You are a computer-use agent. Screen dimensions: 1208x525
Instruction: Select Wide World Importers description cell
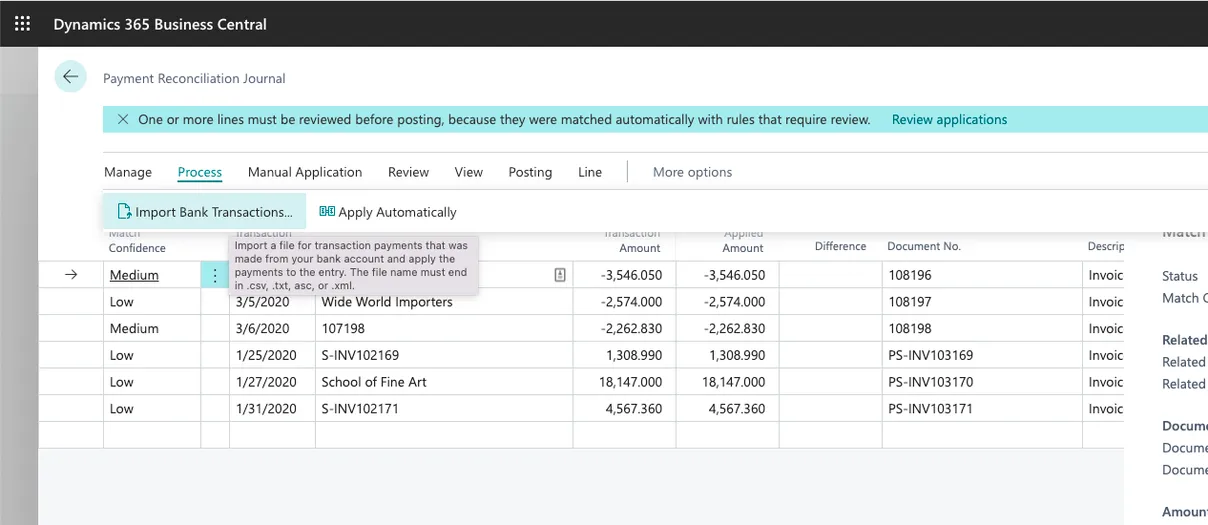click(444, 302)
